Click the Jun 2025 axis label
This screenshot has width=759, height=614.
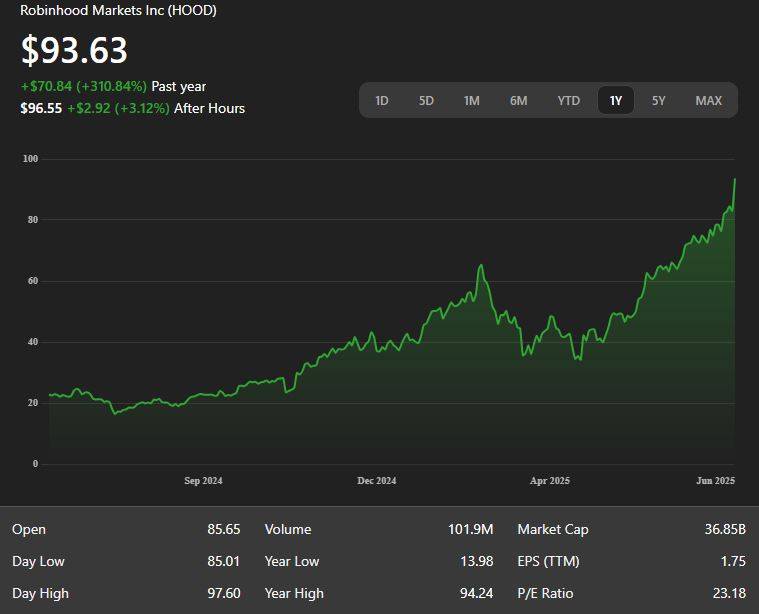point(715,480)
